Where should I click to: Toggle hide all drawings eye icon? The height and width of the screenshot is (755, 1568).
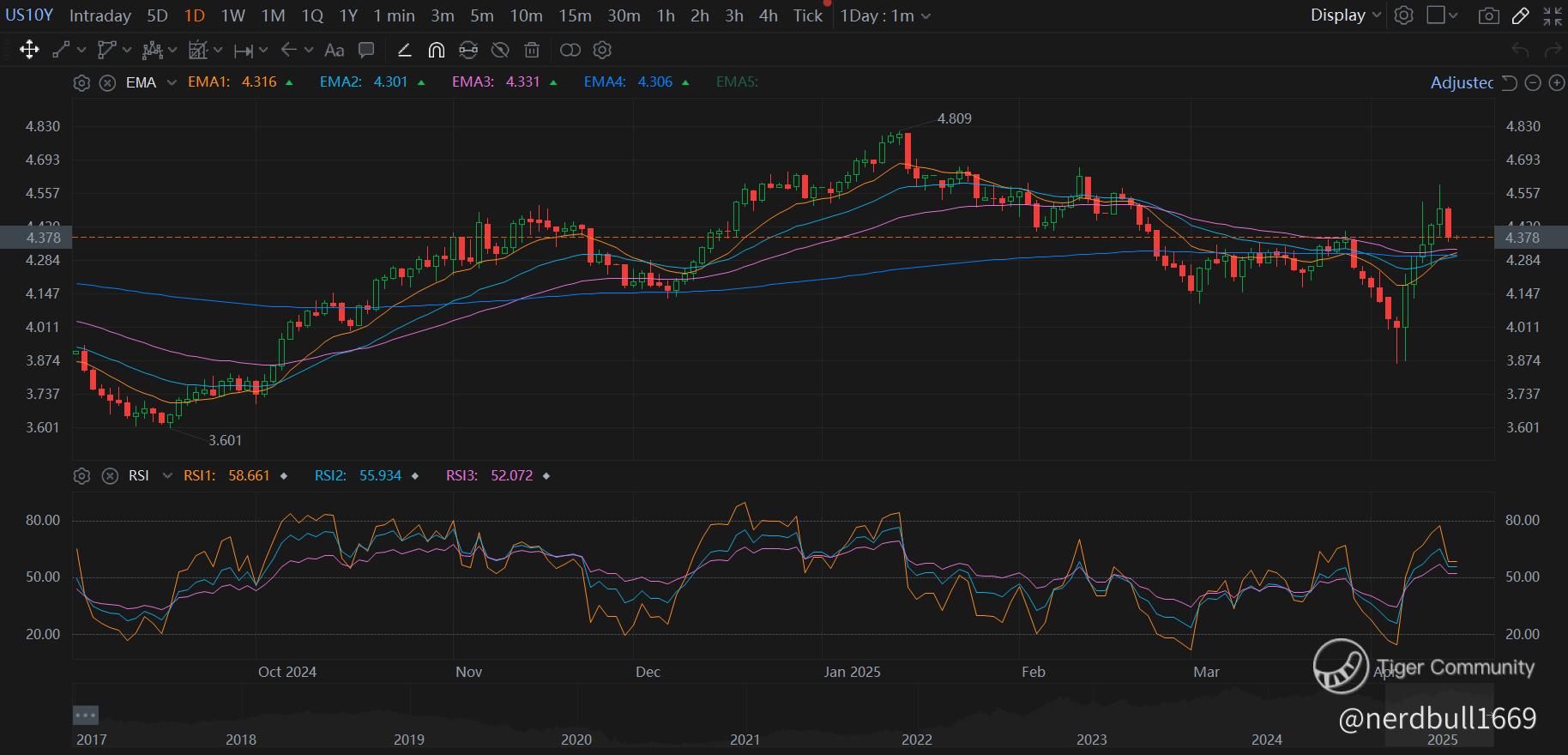pos(500,50)
